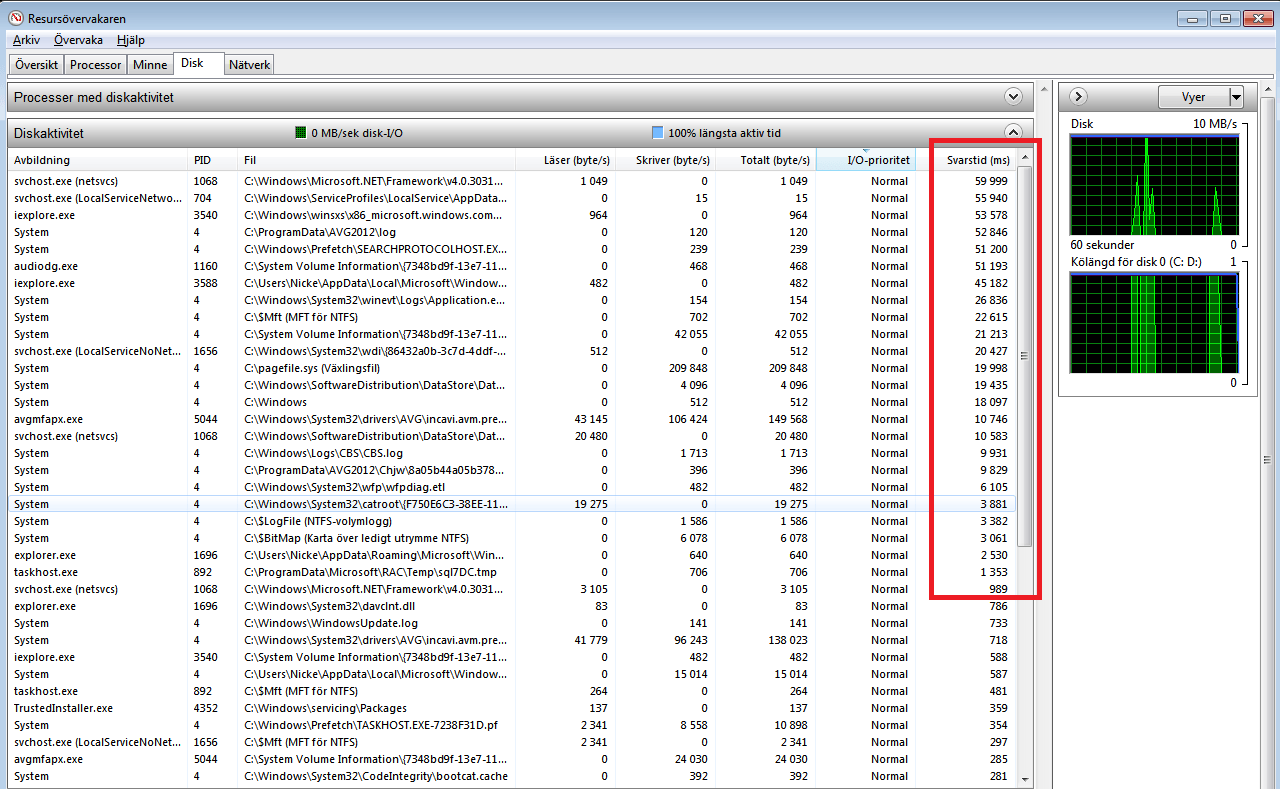1280x789 pixels.
Task: Open the Arkiv menu
Action: pos(26,40)
